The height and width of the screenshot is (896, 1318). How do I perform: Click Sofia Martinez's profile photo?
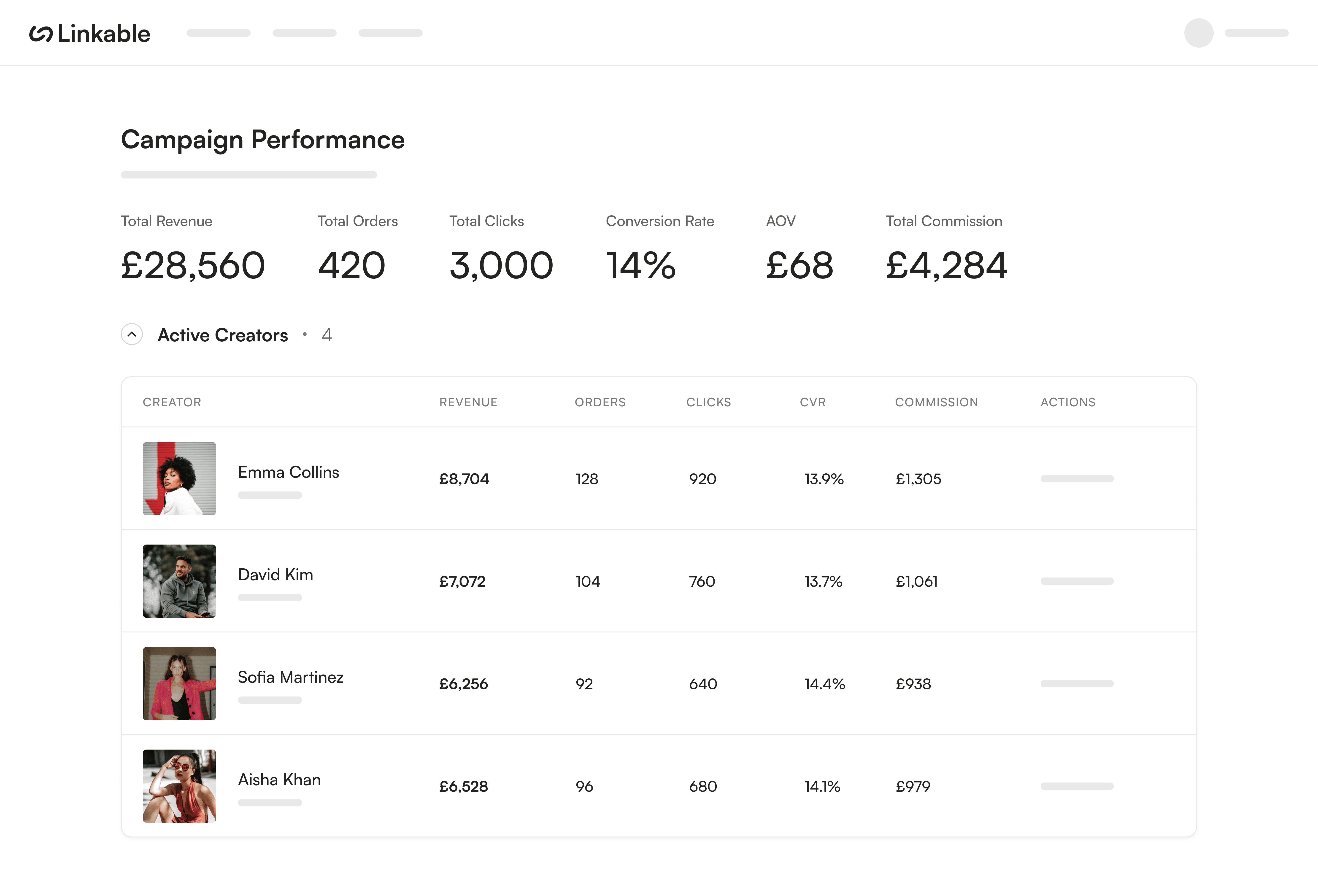[x=179, y=683]
